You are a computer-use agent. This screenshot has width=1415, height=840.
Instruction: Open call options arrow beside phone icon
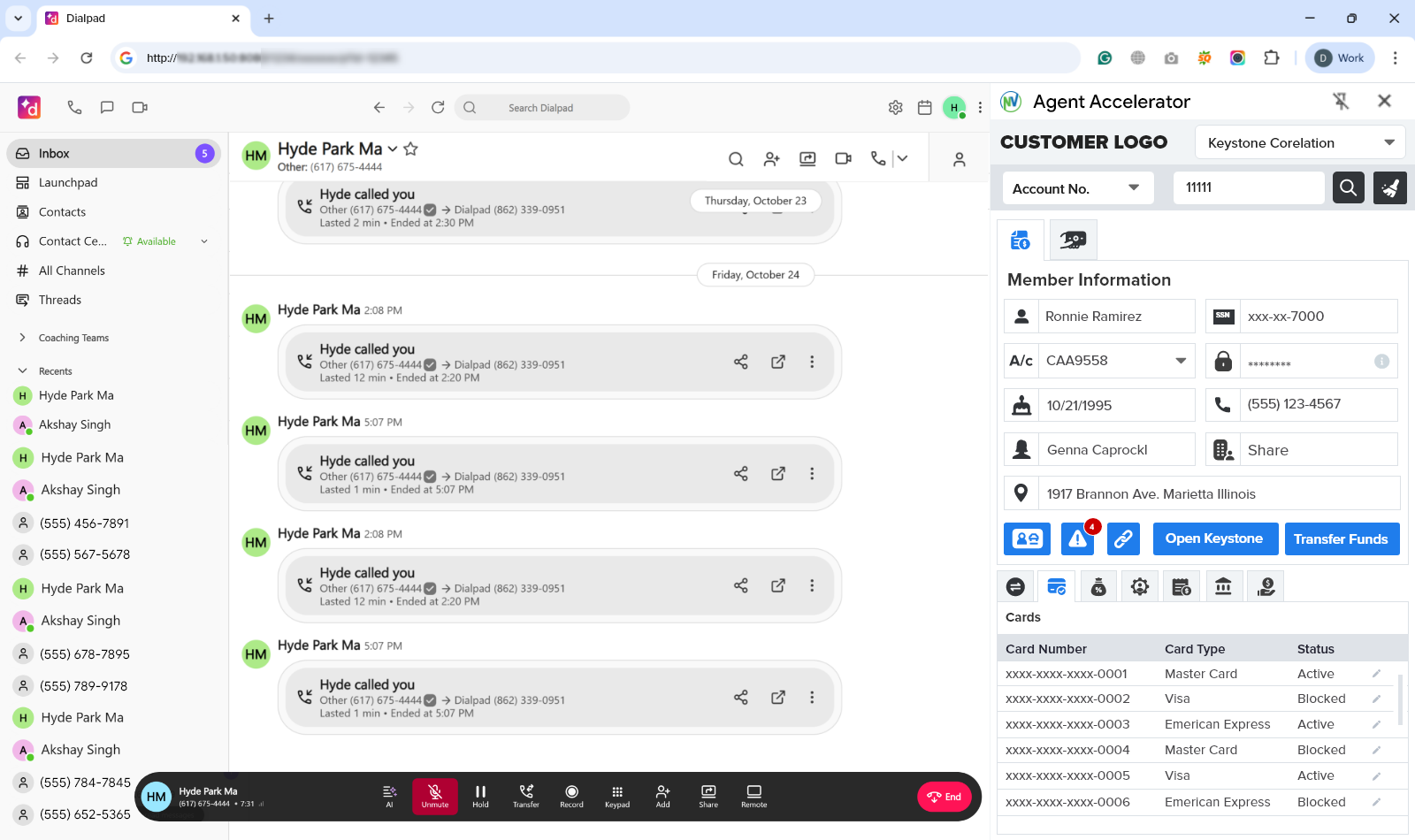[x=902, y=158]
